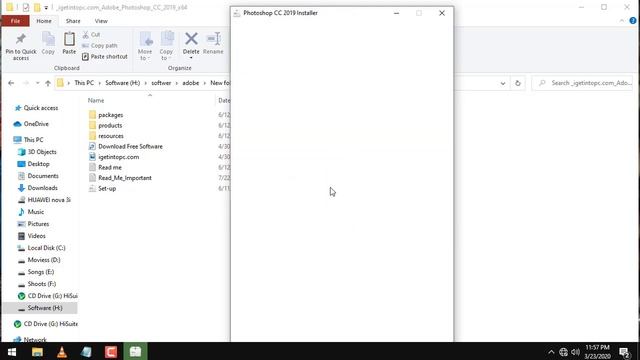
Task: Open the Move to dropdown
Action: tap(145, 46)
